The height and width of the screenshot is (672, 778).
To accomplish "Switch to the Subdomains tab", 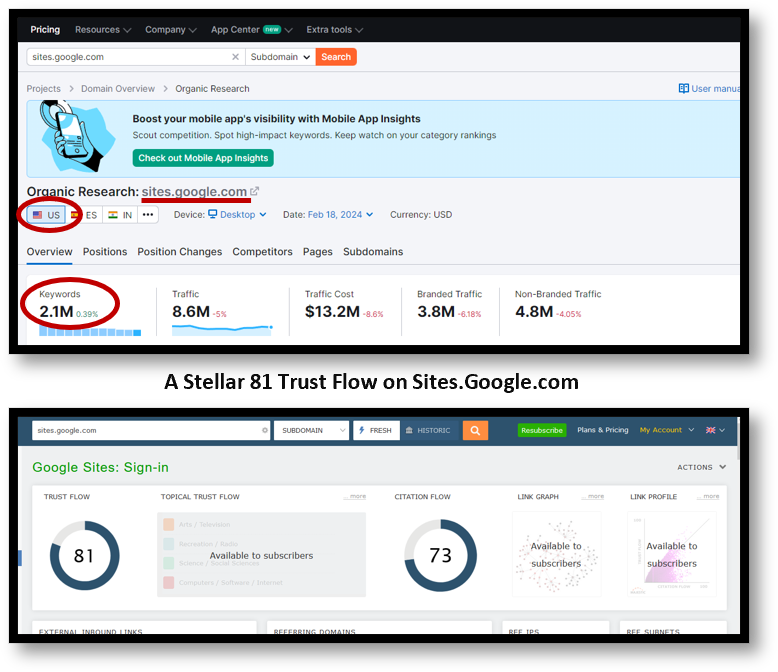I will coord(373,252).
